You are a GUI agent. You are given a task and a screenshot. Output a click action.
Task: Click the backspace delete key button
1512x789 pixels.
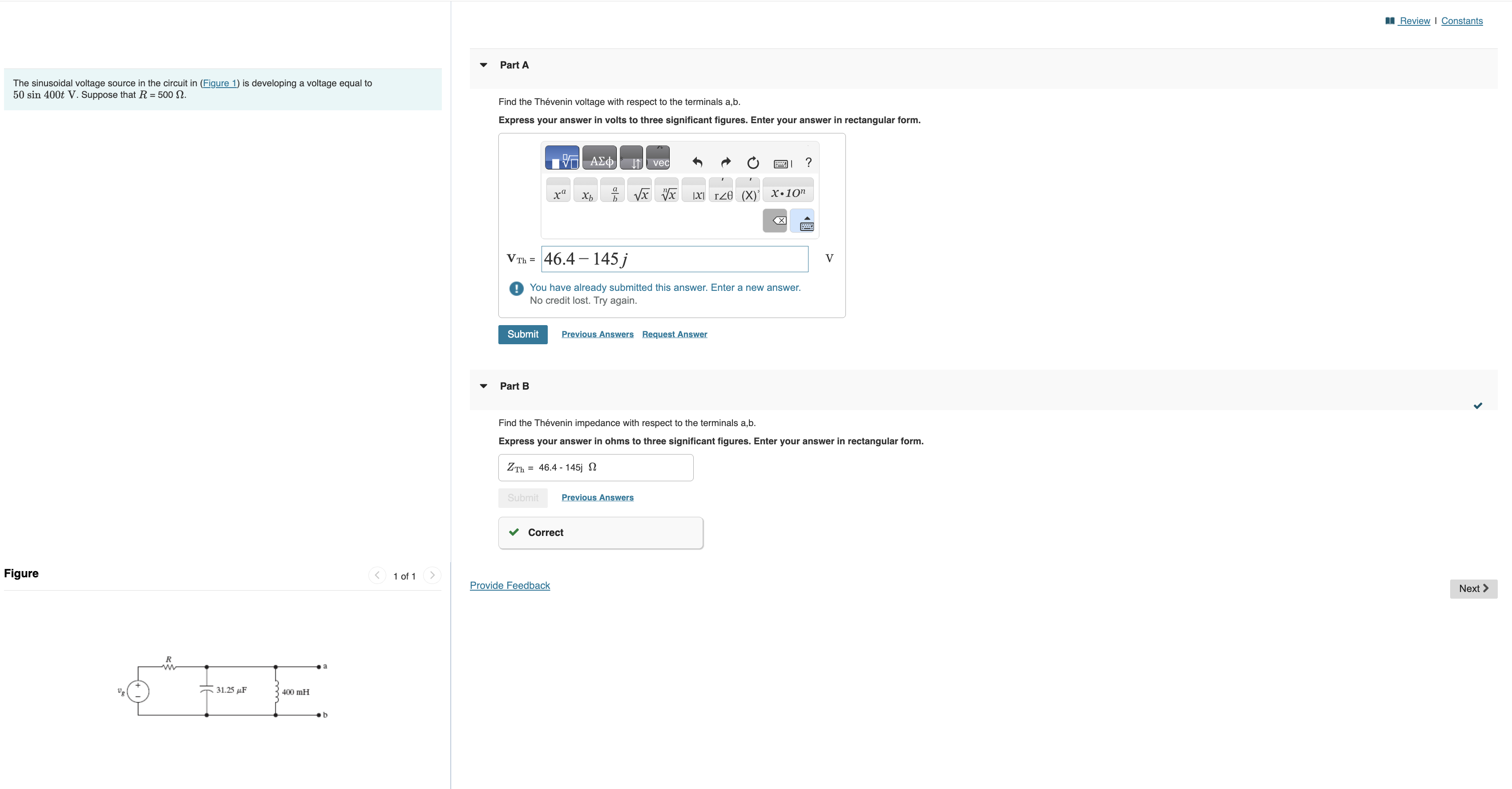[775, 221]
